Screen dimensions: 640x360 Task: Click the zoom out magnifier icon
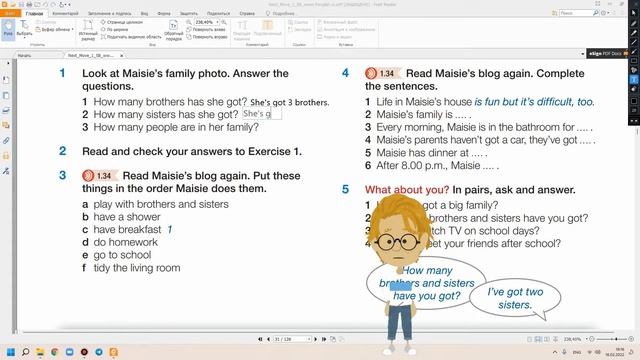point(189,22)
